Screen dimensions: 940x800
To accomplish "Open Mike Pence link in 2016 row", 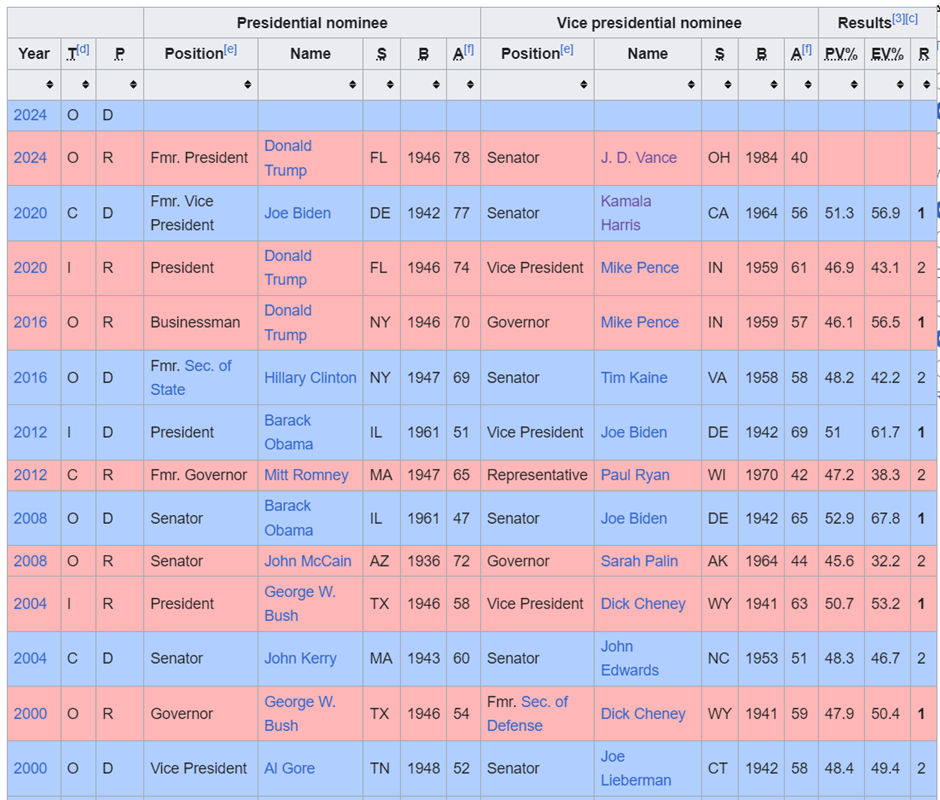I will (x=640, y=322).
